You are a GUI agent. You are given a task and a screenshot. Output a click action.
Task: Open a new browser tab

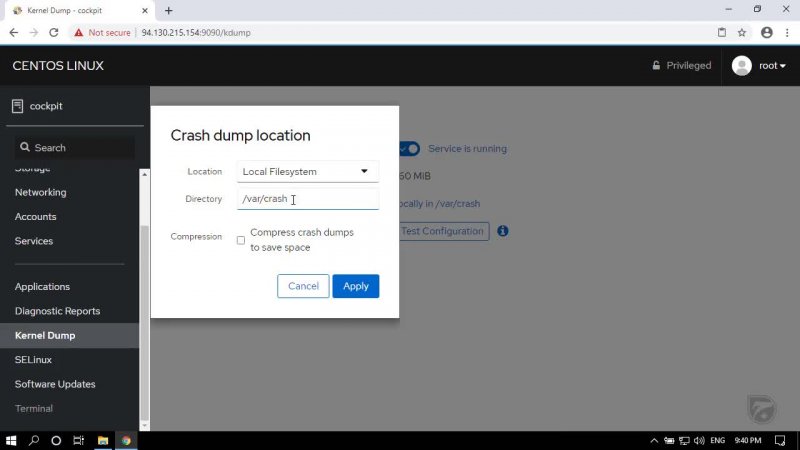coord(168,10)
